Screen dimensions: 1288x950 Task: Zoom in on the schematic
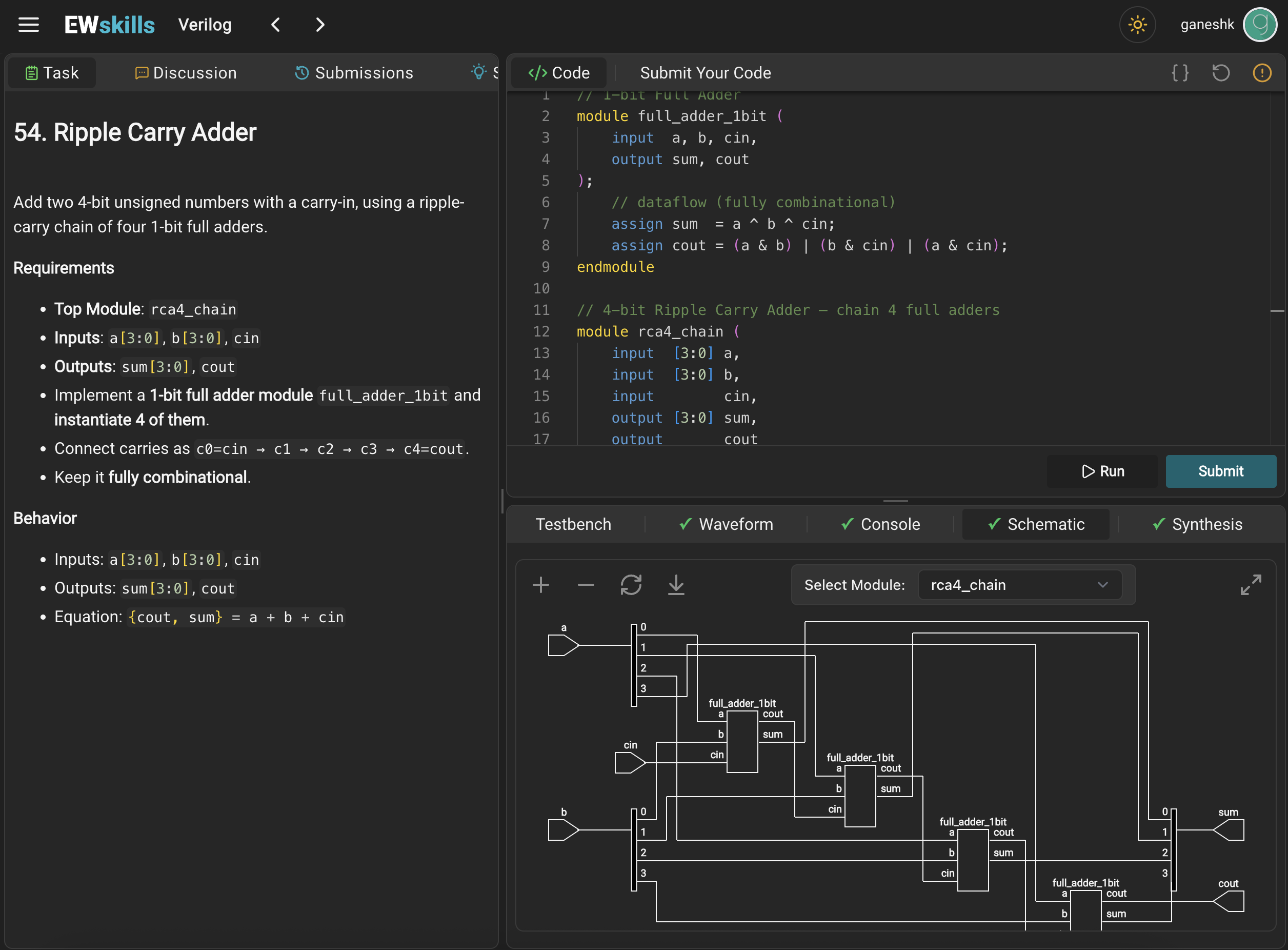(540, 585)
